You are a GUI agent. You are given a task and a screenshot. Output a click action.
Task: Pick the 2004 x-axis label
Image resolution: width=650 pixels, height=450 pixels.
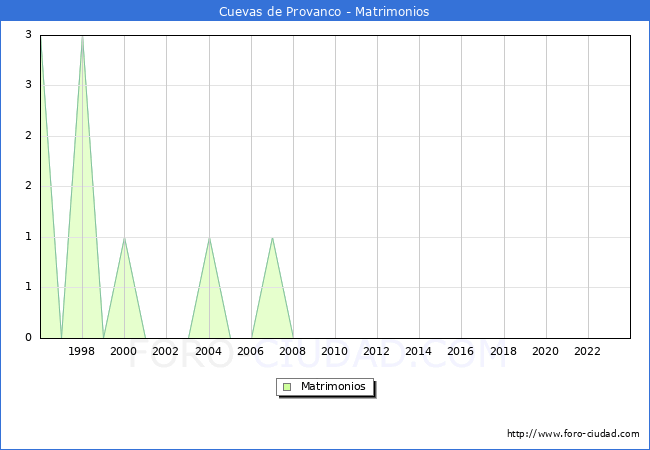pyautogui.click(x=208, y=352)
